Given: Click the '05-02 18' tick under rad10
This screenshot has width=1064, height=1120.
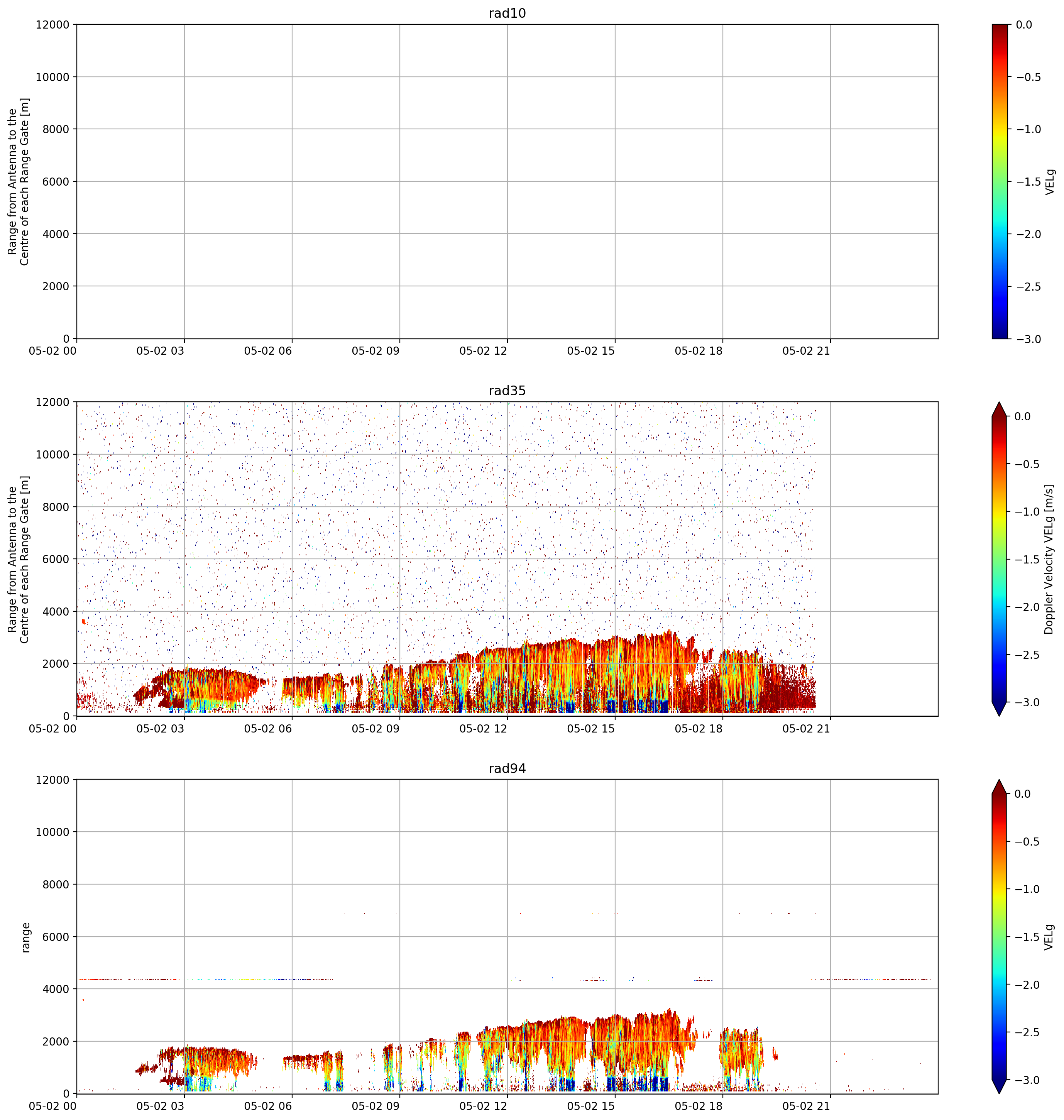Looking at the screenshot, I should pos(699,351).
